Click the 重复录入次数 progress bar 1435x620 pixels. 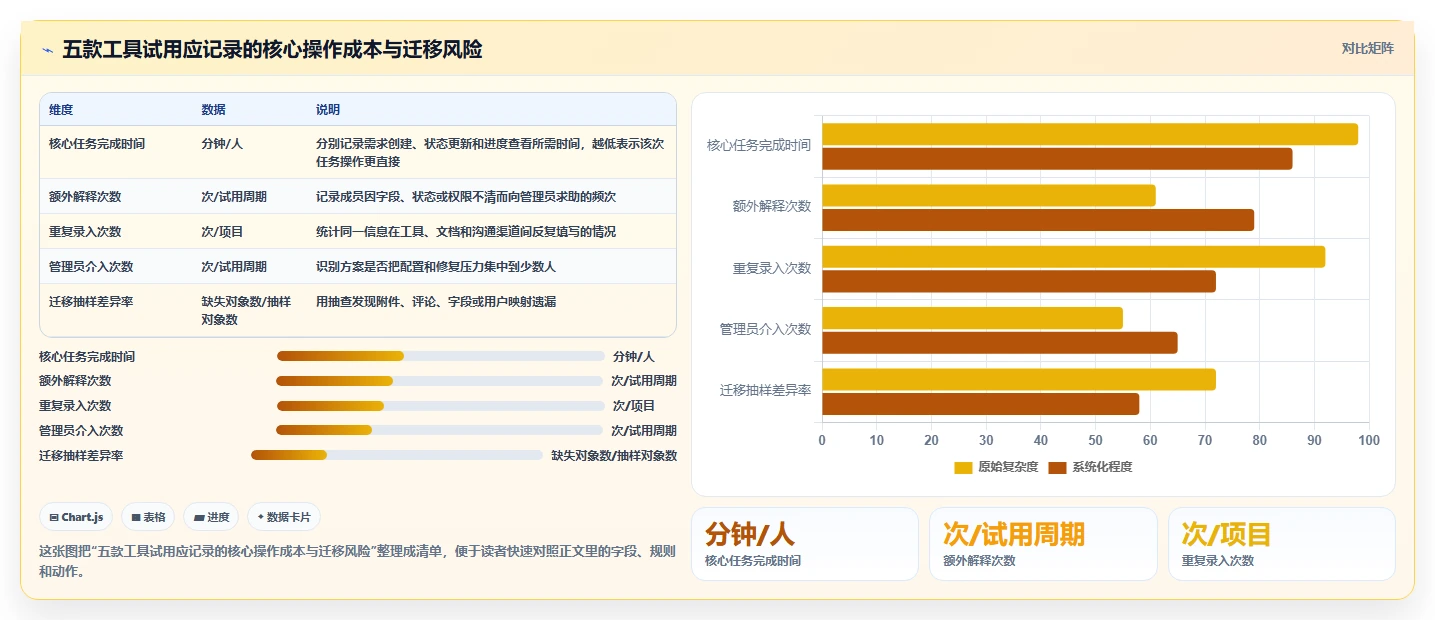[x=440, y=406]
